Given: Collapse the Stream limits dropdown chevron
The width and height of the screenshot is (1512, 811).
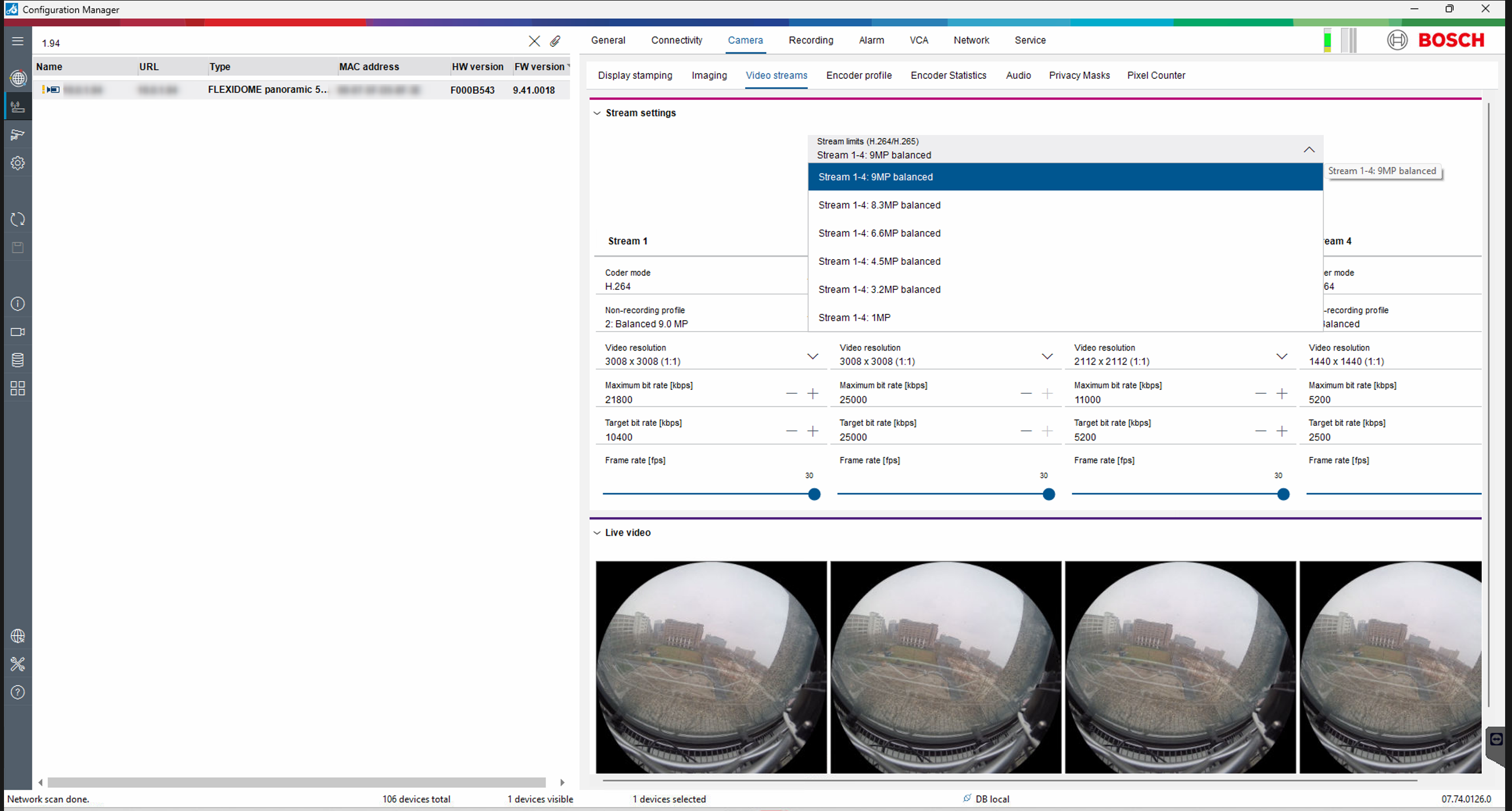Looking at the screenshot, I should pyautogui.click(x=1309, y=150).
